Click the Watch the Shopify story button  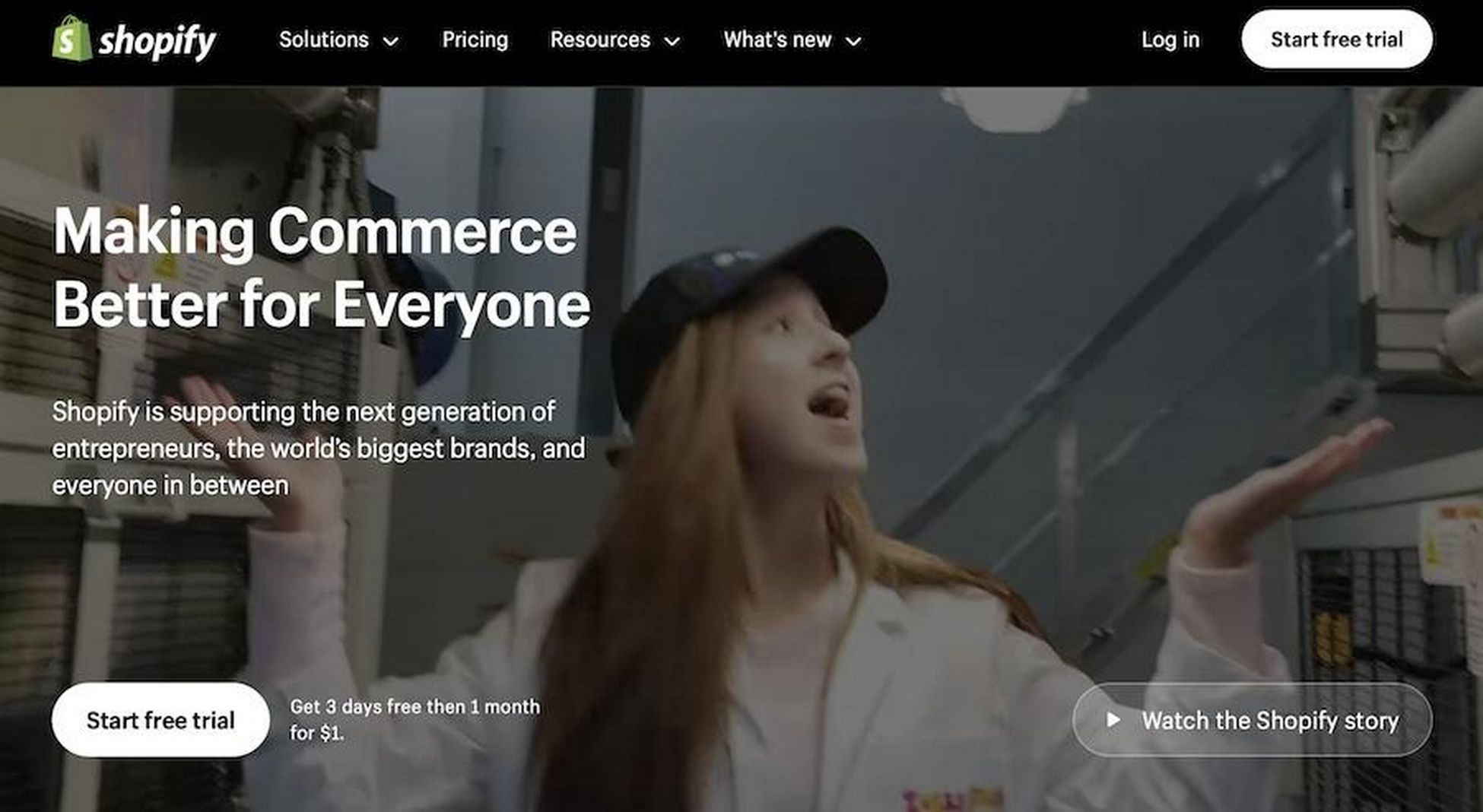click(1253, 720)
